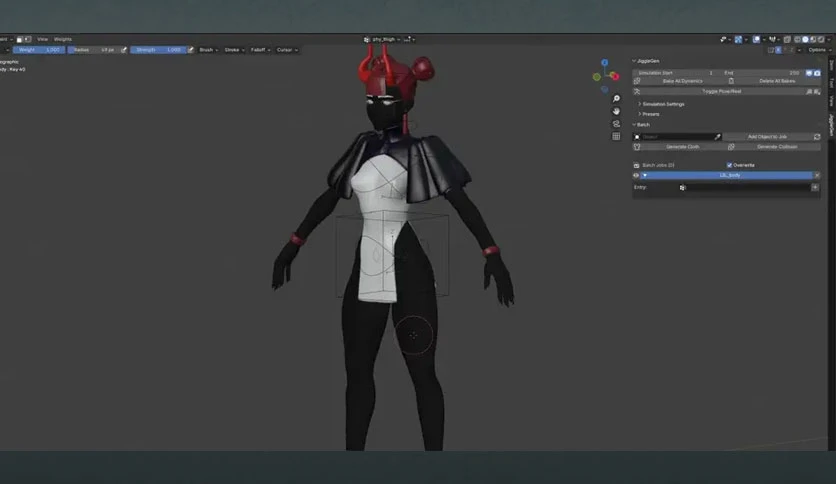Click the Generate Cloth shirt icon

click(x=637, y=147)
